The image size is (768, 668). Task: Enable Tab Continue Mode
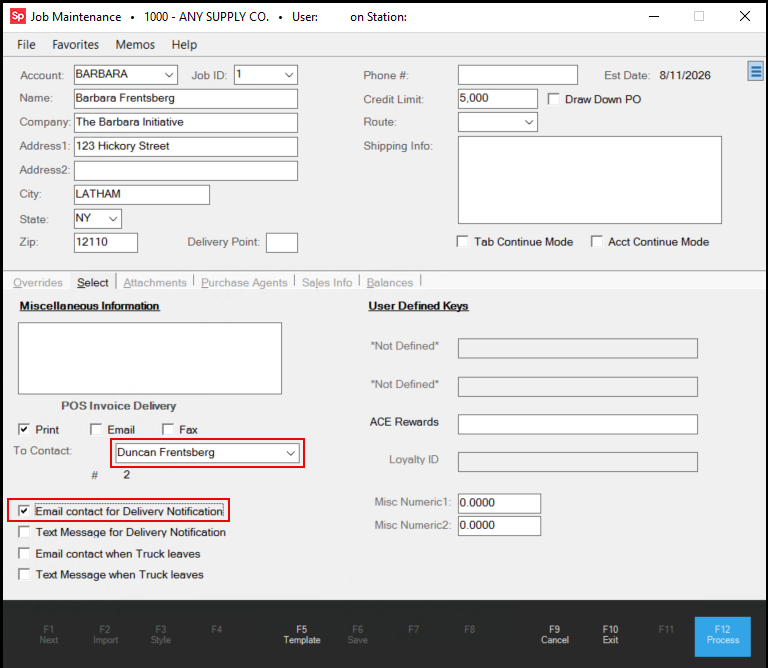tap(462, 242)
